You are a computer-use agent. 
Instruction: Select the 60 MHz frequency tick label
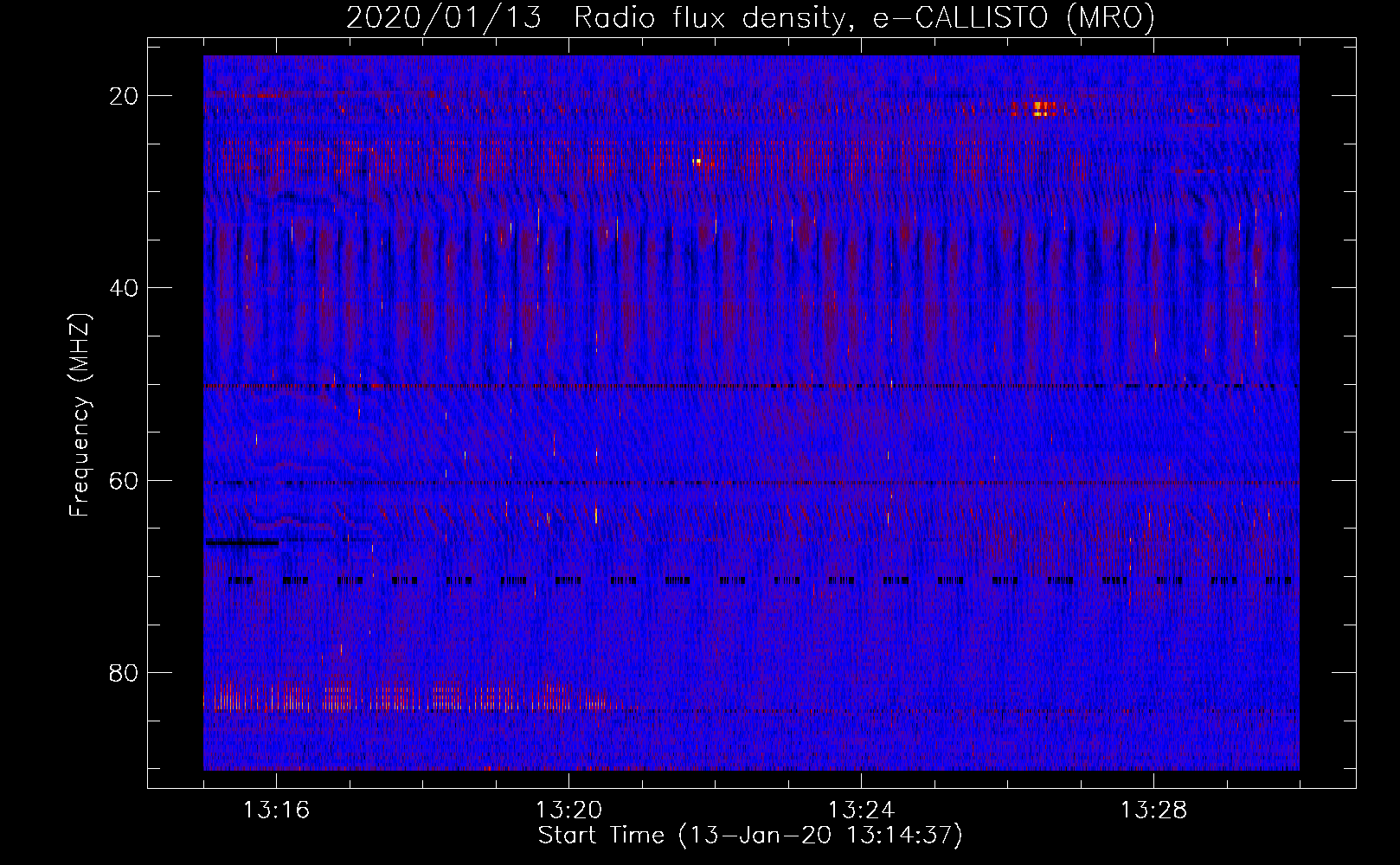124,480
